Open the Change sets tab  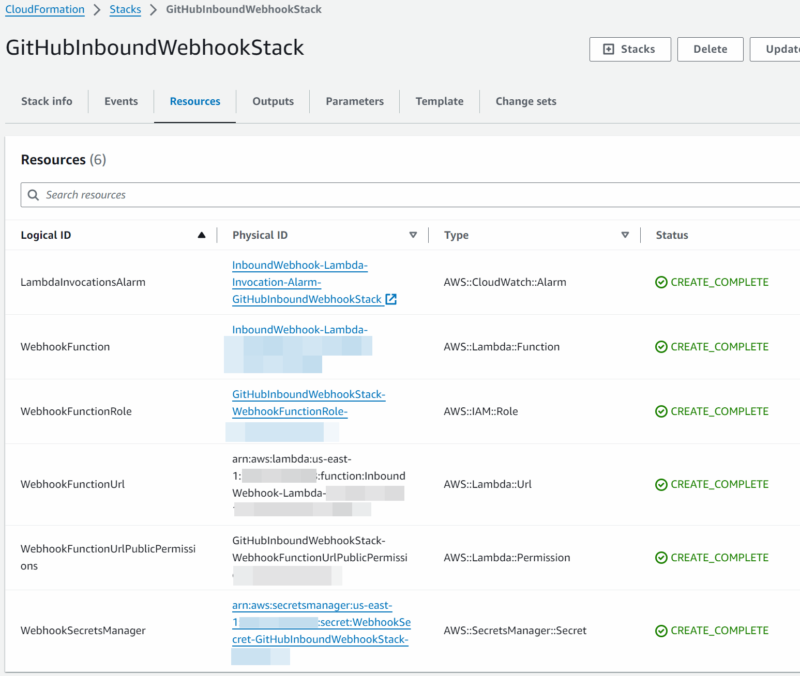pos(526,101)
